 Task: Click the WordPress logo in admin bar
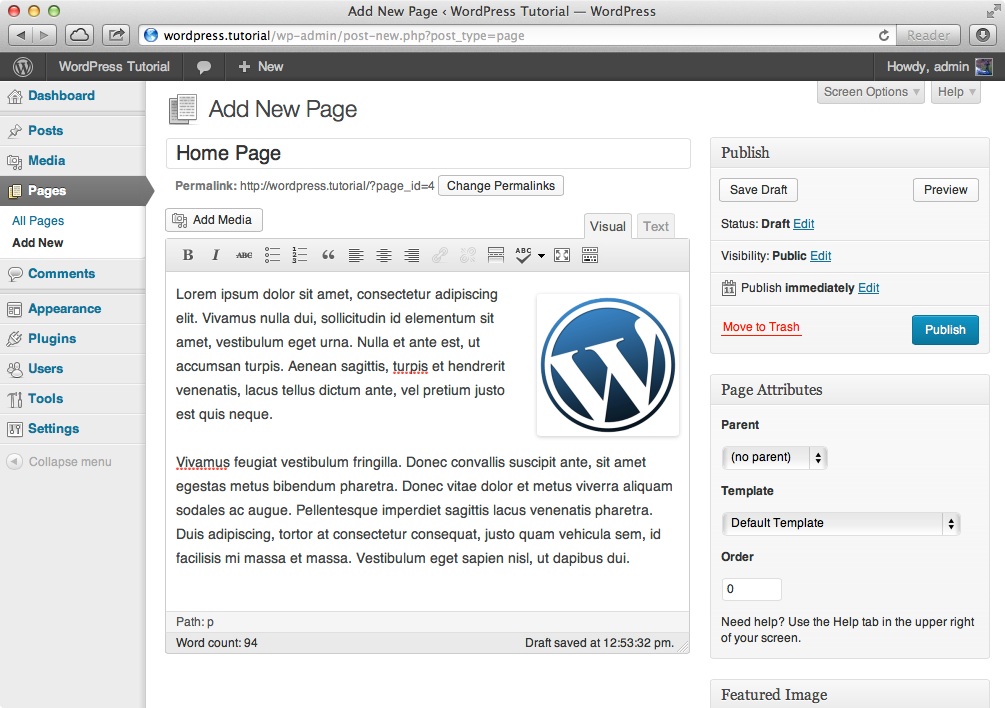[23, 67]
